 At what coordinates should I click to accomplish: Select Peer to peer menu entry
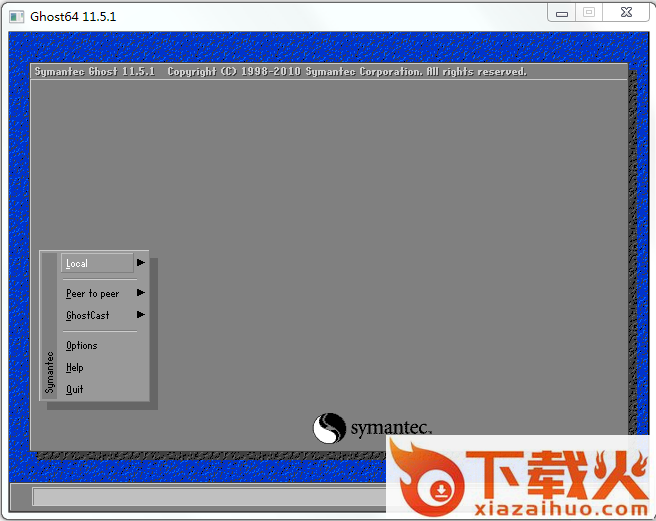click(92, 293)
